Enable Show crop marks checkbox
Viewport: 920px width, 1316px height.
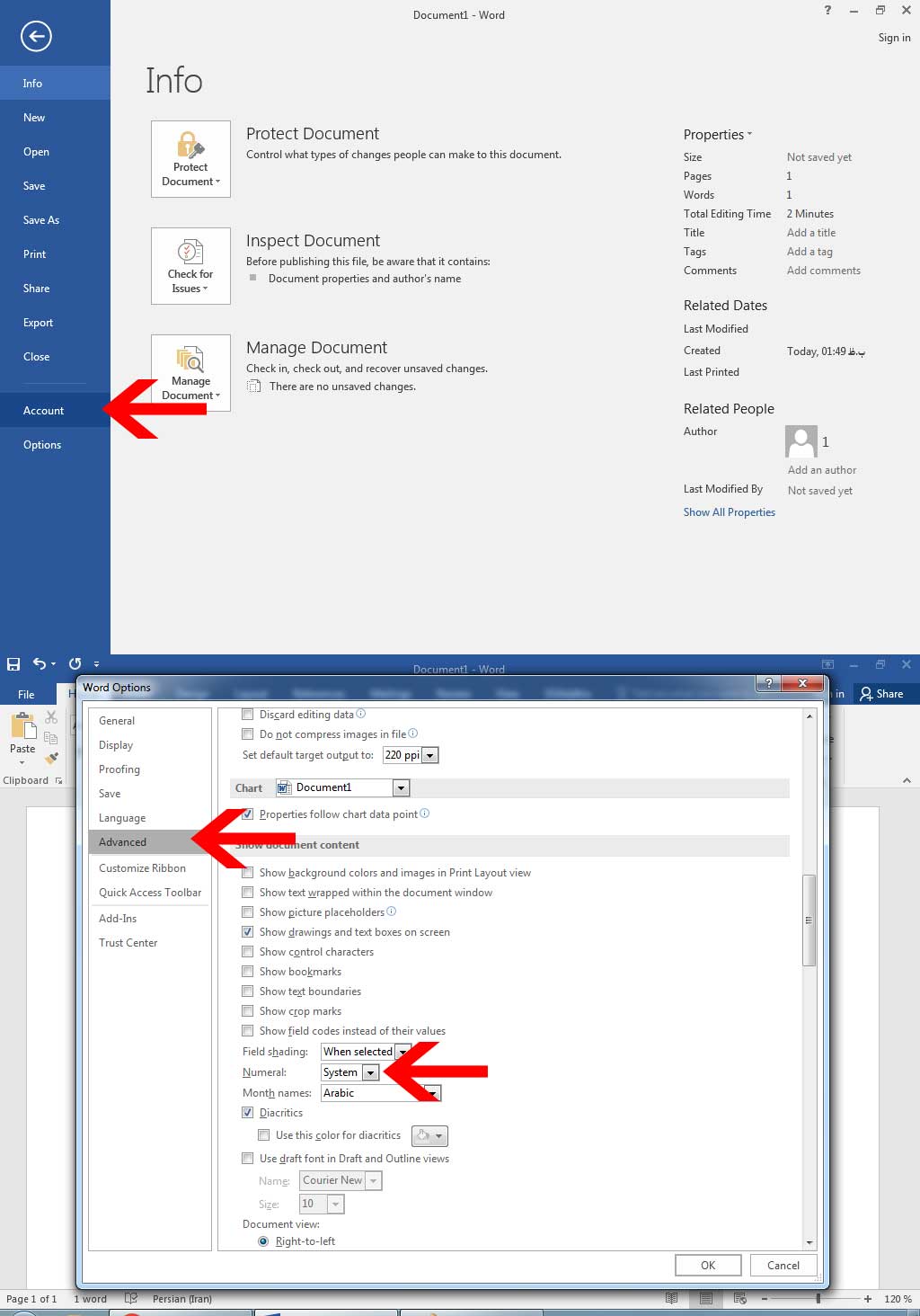[248, 1011]
